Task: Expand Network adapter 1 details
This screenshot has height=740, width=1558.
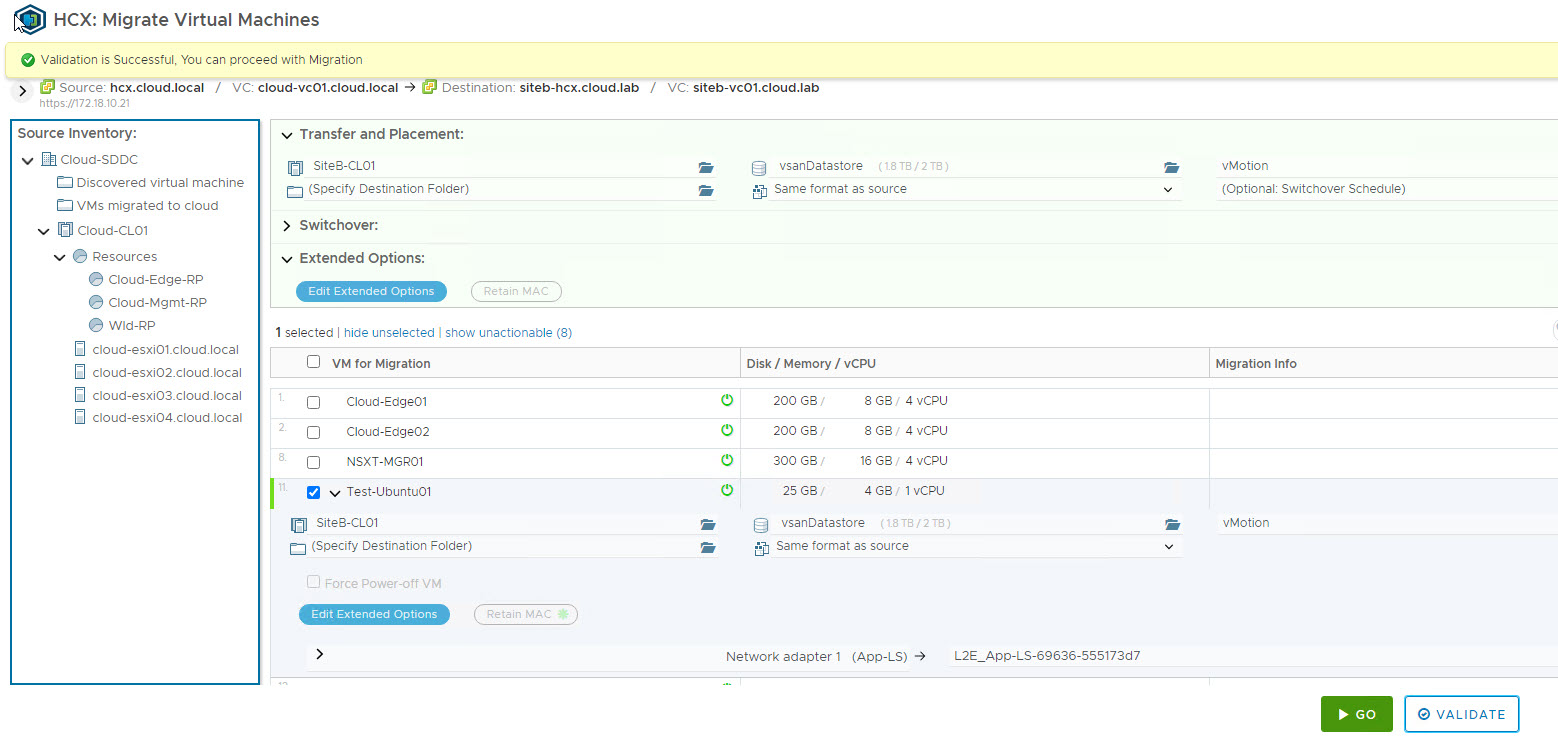Action: [319, 654]
